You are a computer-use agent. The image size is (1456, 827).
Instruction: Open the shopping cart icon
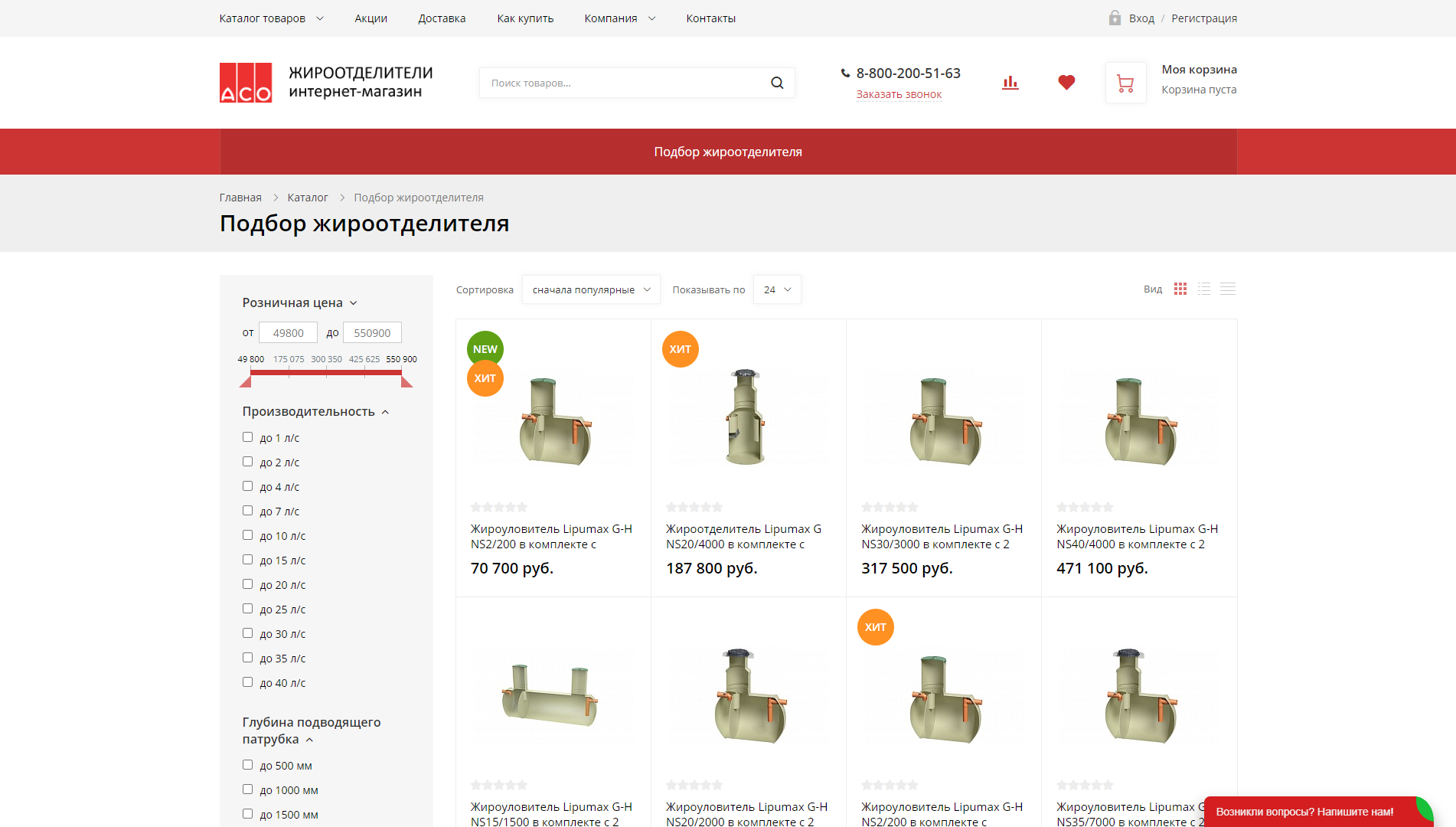pyautogui.click(x=1125, y=83)
